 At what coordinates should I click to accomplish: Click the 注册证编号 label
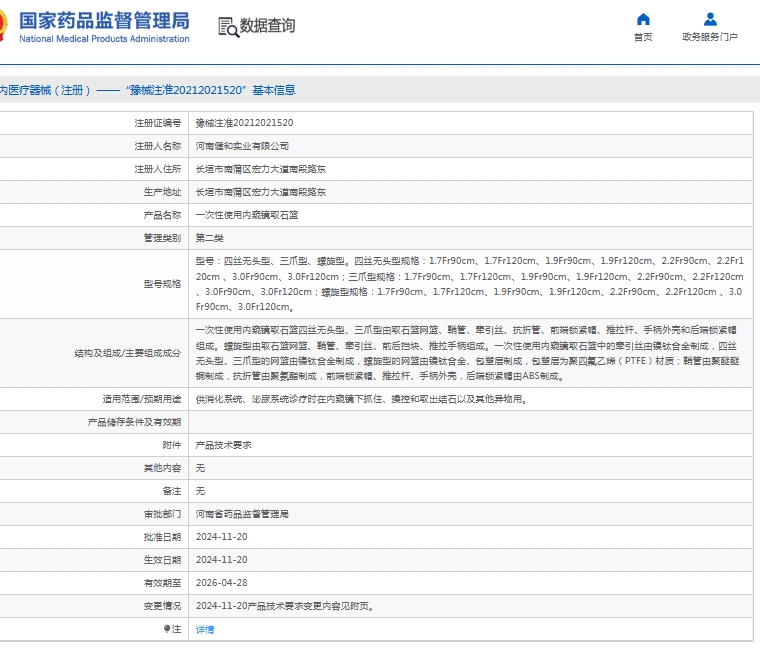pos(158,123)
